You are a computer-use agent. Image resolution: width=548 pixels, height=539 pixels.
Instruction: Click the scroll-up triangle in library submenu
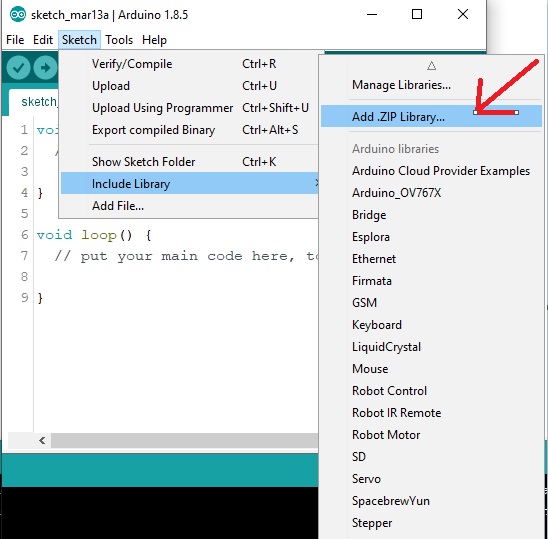tap(431, 66)
